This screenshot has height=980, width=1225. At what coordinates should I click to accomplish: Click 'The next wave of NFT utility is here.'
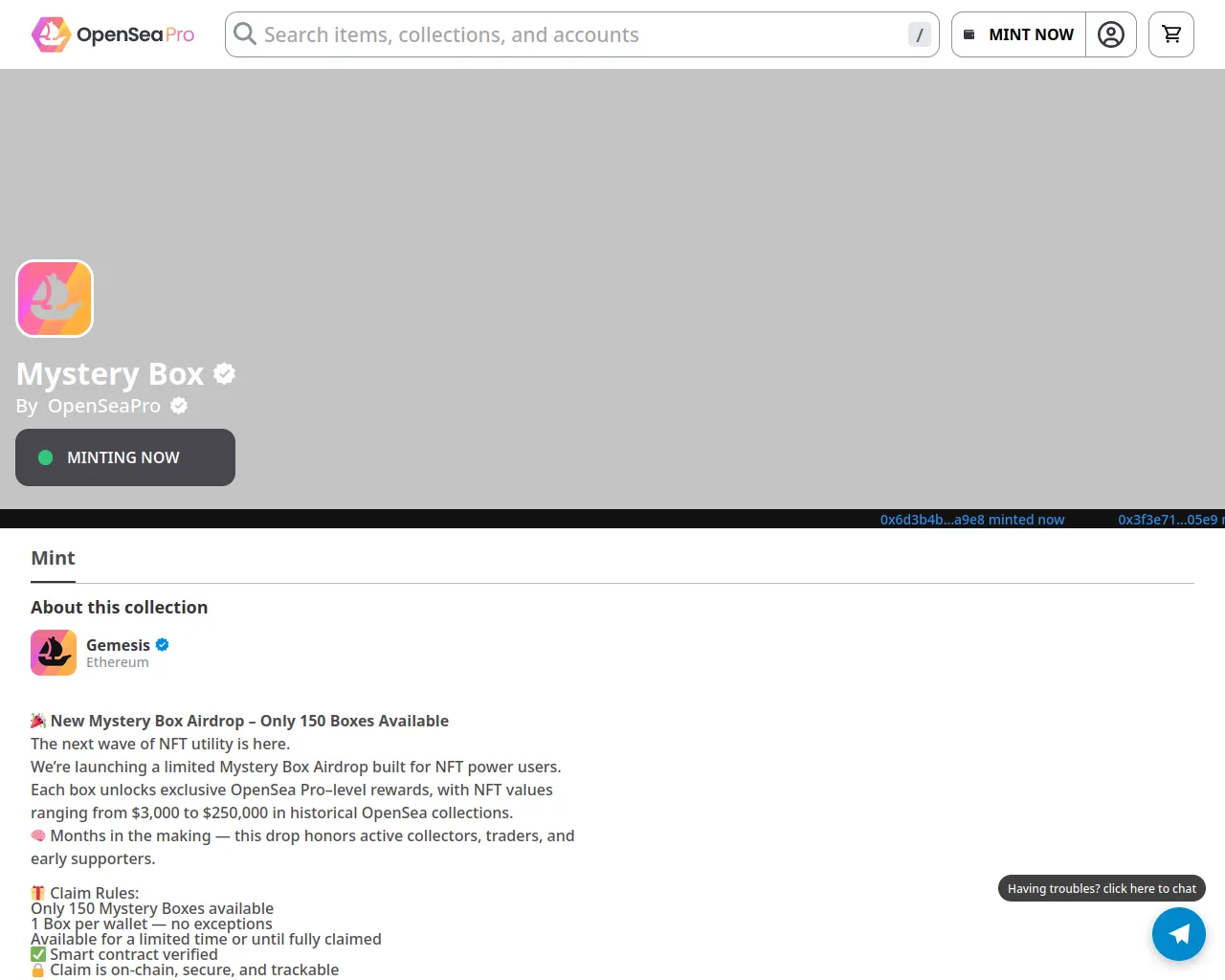click(x=160, y=744)
